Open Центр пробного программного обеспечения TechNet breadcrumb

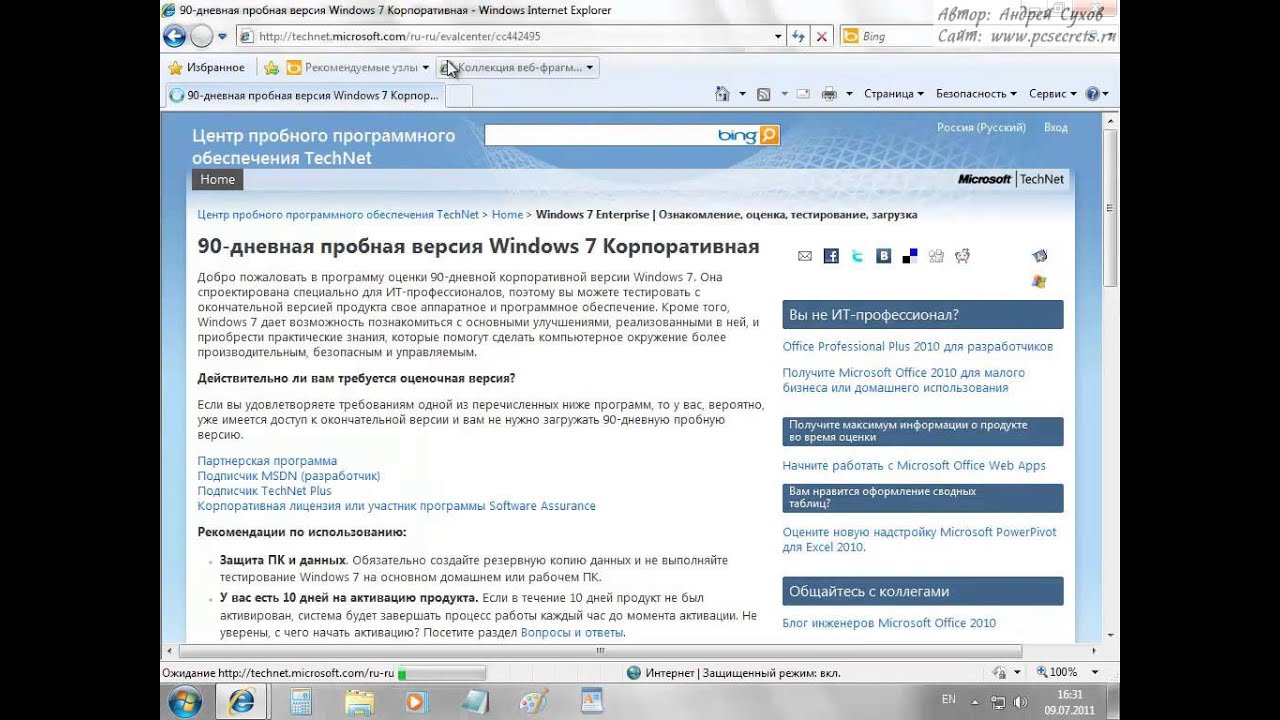[x=338, y=214]
